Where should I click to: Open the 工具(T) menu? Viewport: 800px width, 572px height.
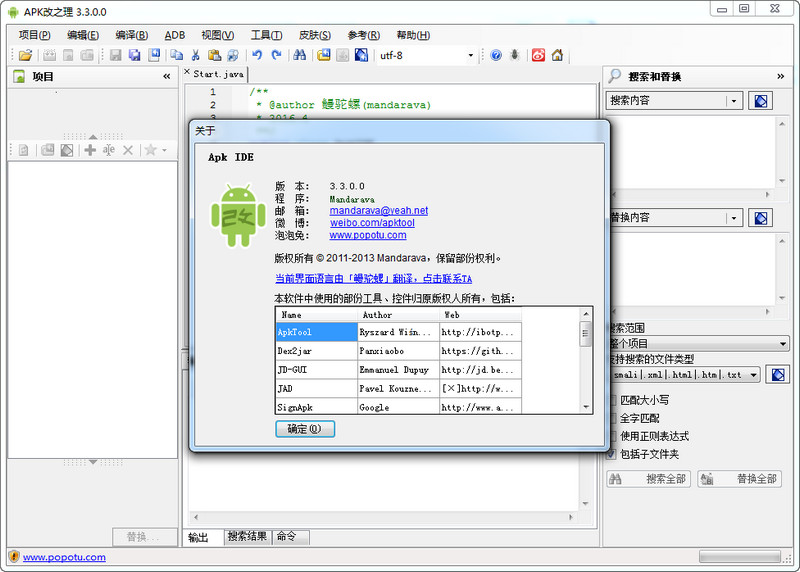coord(266,35)
